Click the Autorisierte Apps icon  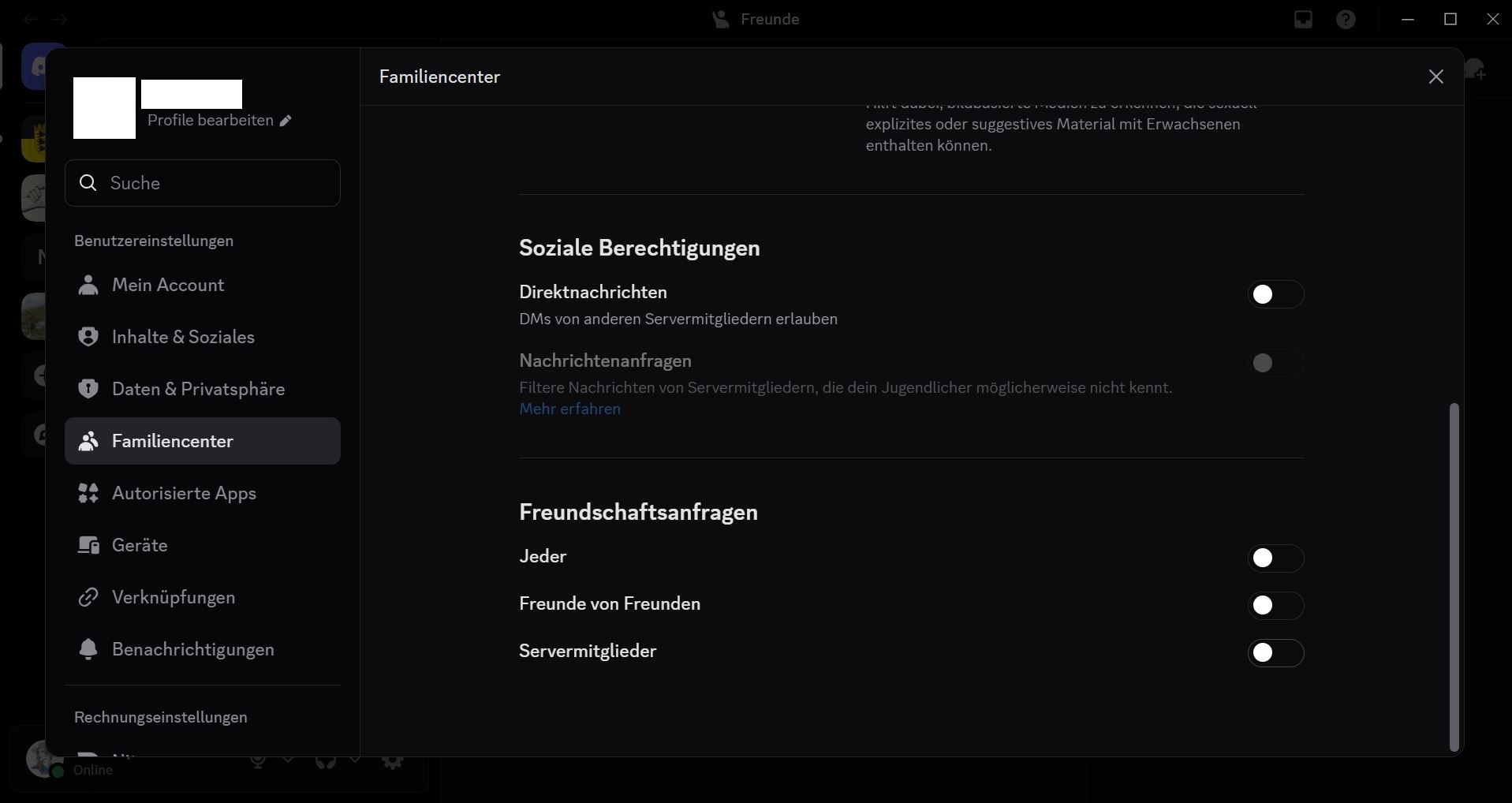(88, 493)
